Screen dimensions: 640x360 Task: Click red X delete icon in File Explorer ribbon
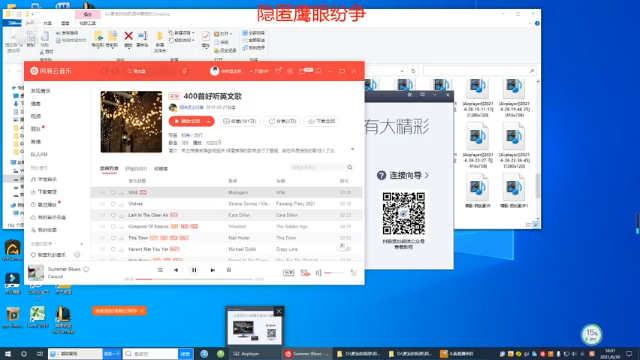129,36
